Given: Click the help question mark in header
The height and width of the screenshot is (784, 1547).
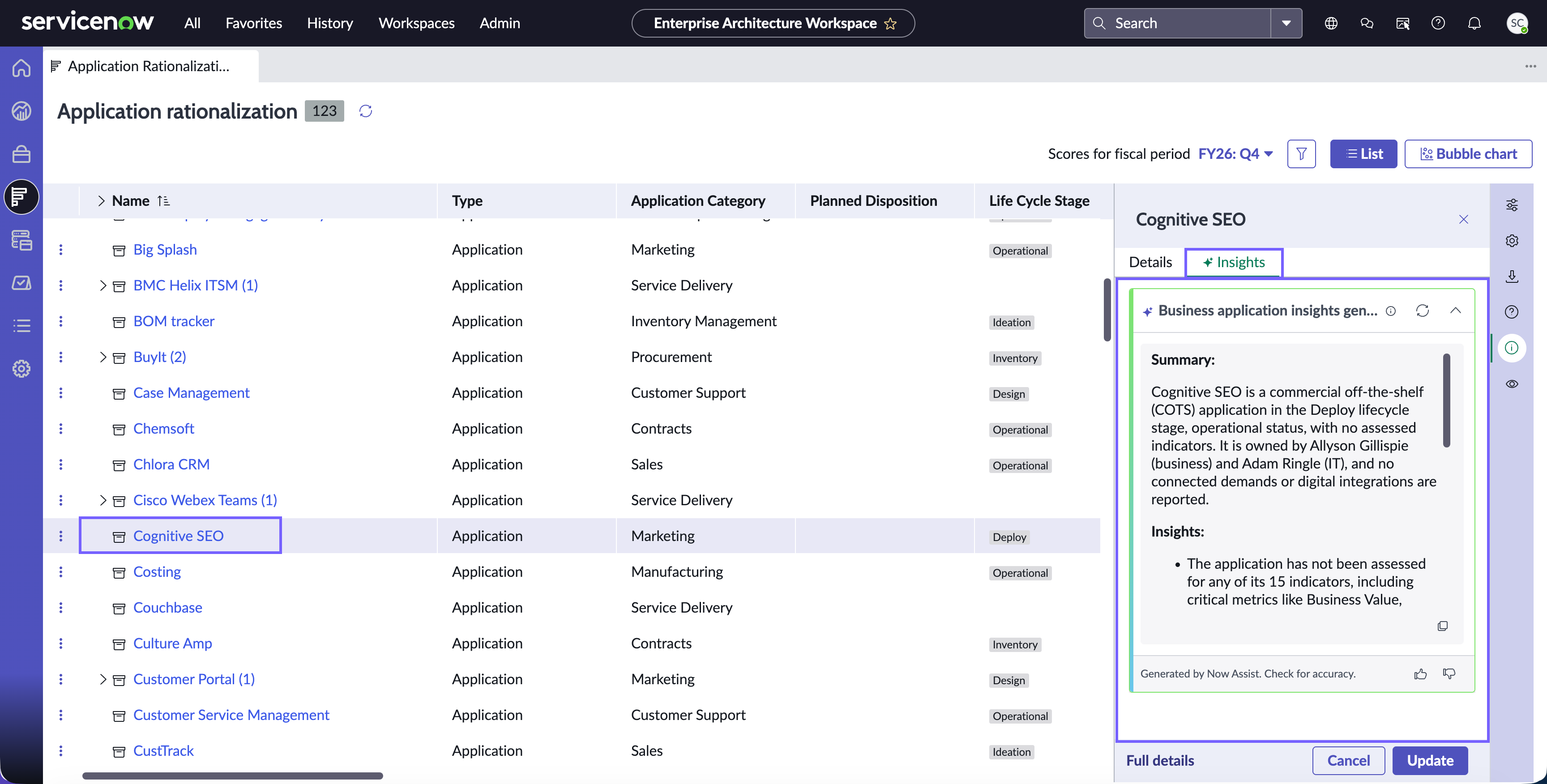Looking at the screenshot, I should coord(1438,23).
